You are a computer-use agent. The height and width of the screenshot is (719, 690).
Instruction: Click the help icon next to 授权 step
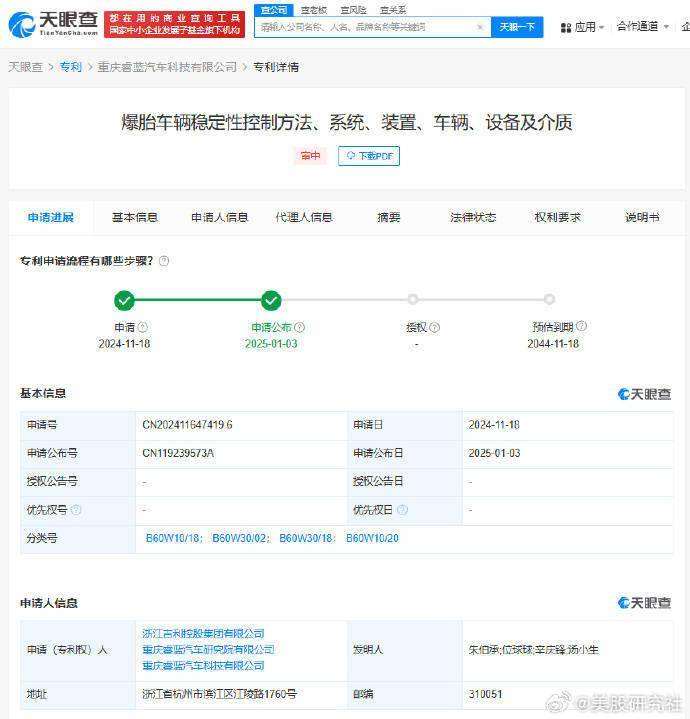click(435, 327)
